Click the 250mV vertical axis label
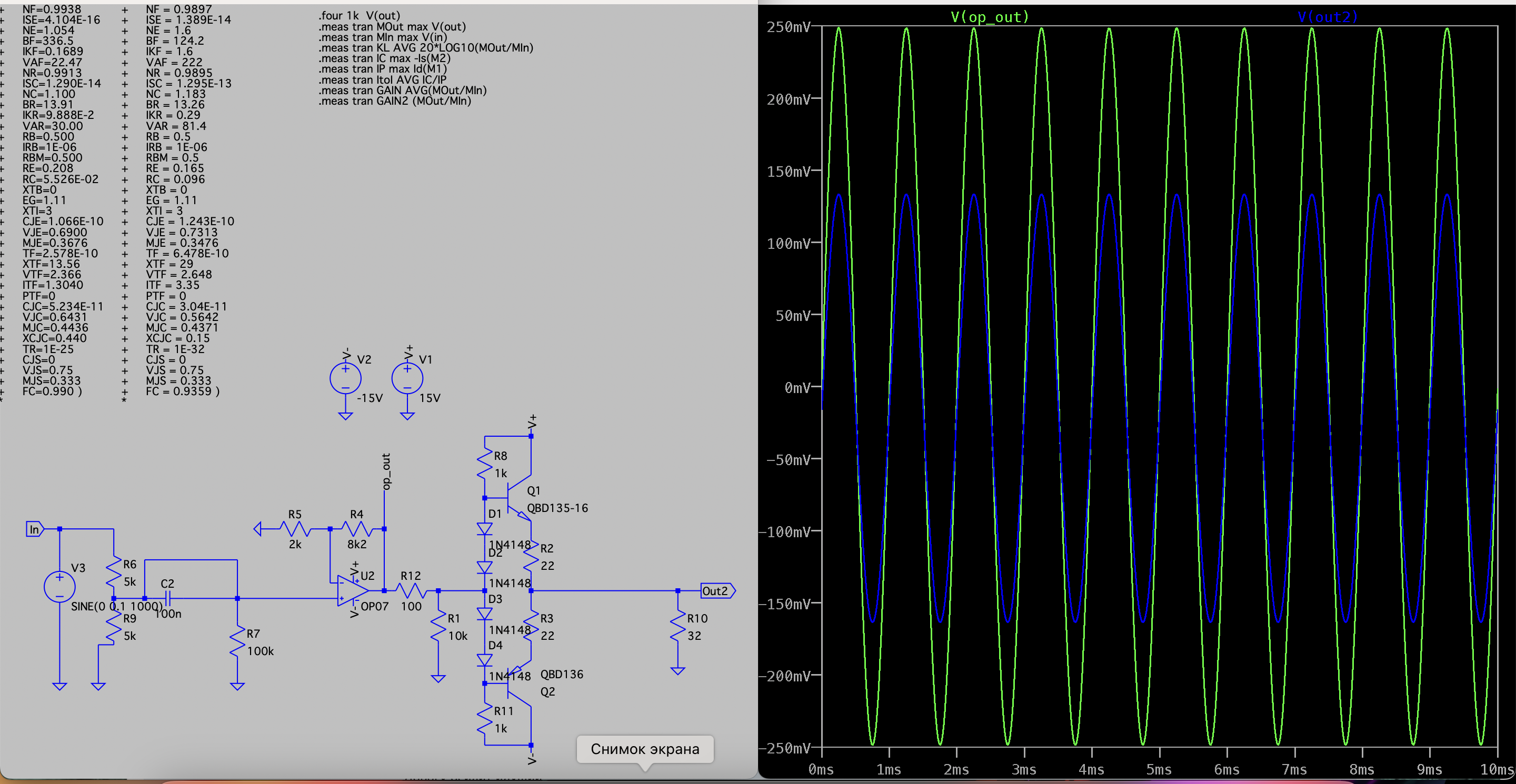 787,27
